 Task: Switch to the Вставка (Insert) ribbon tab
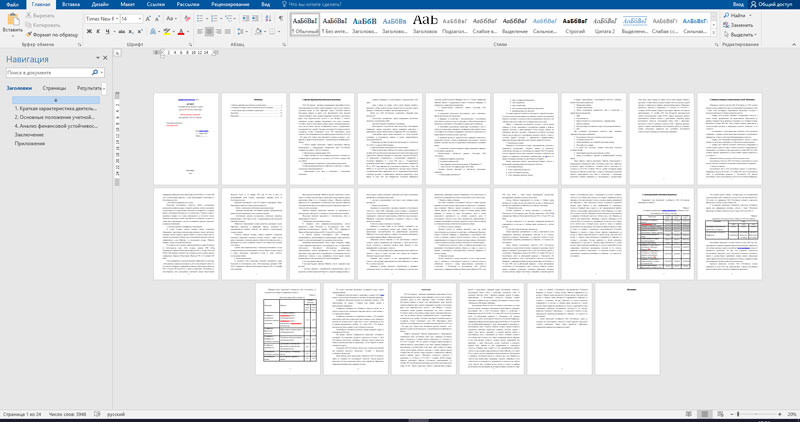70,4
